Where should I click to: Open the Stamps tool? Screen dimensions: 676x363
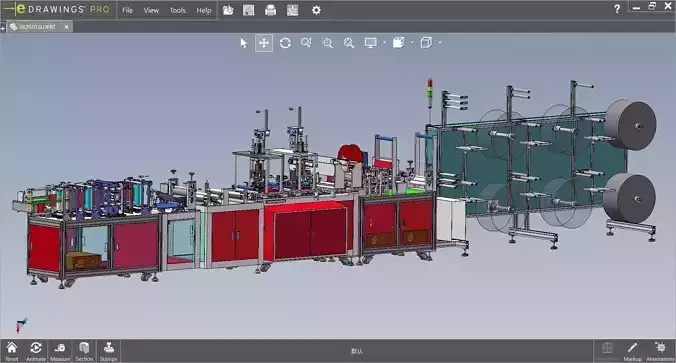tap(109, 351)
